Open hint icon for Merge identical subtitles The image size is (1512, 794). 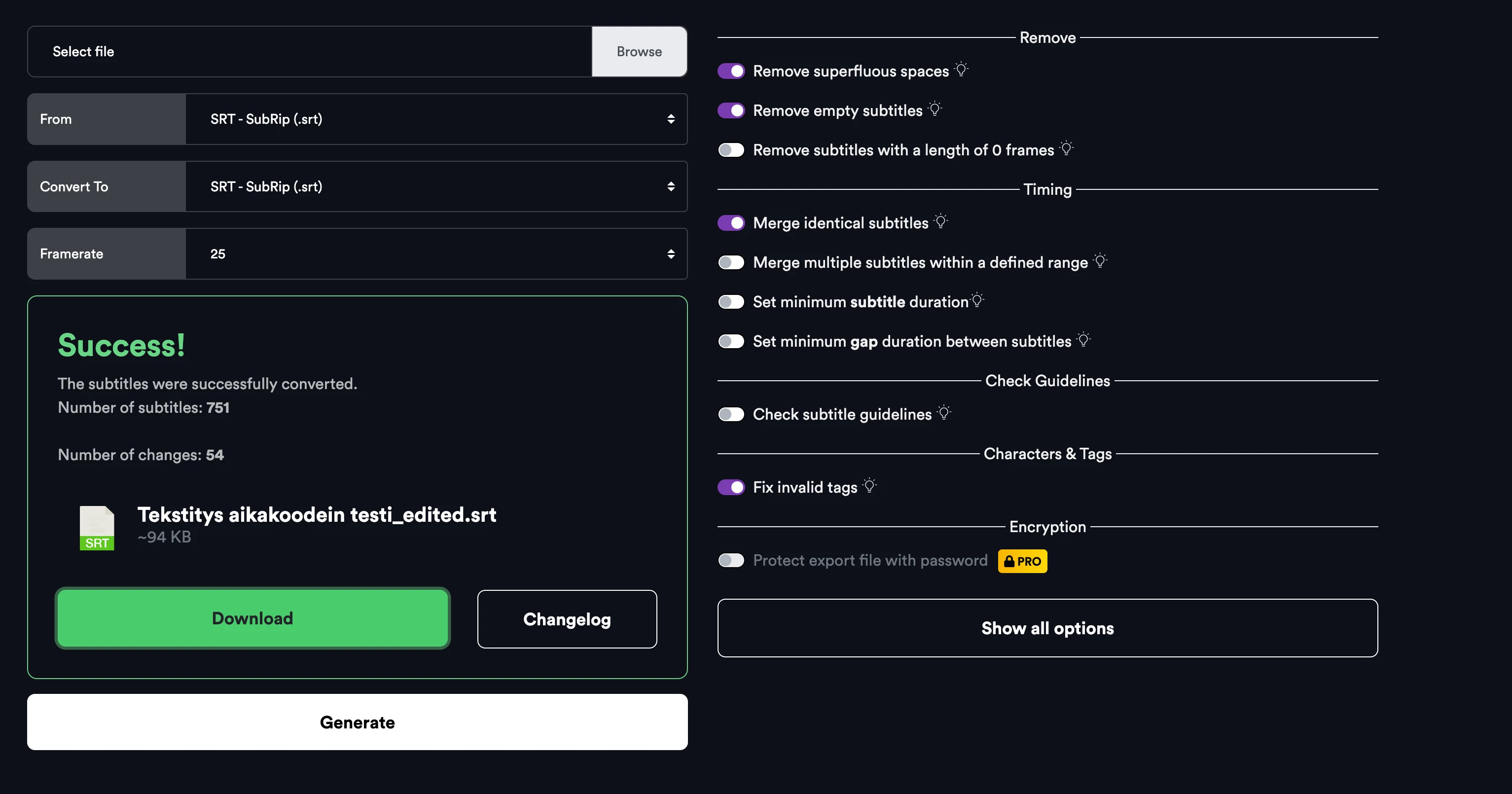coord(941,221)
